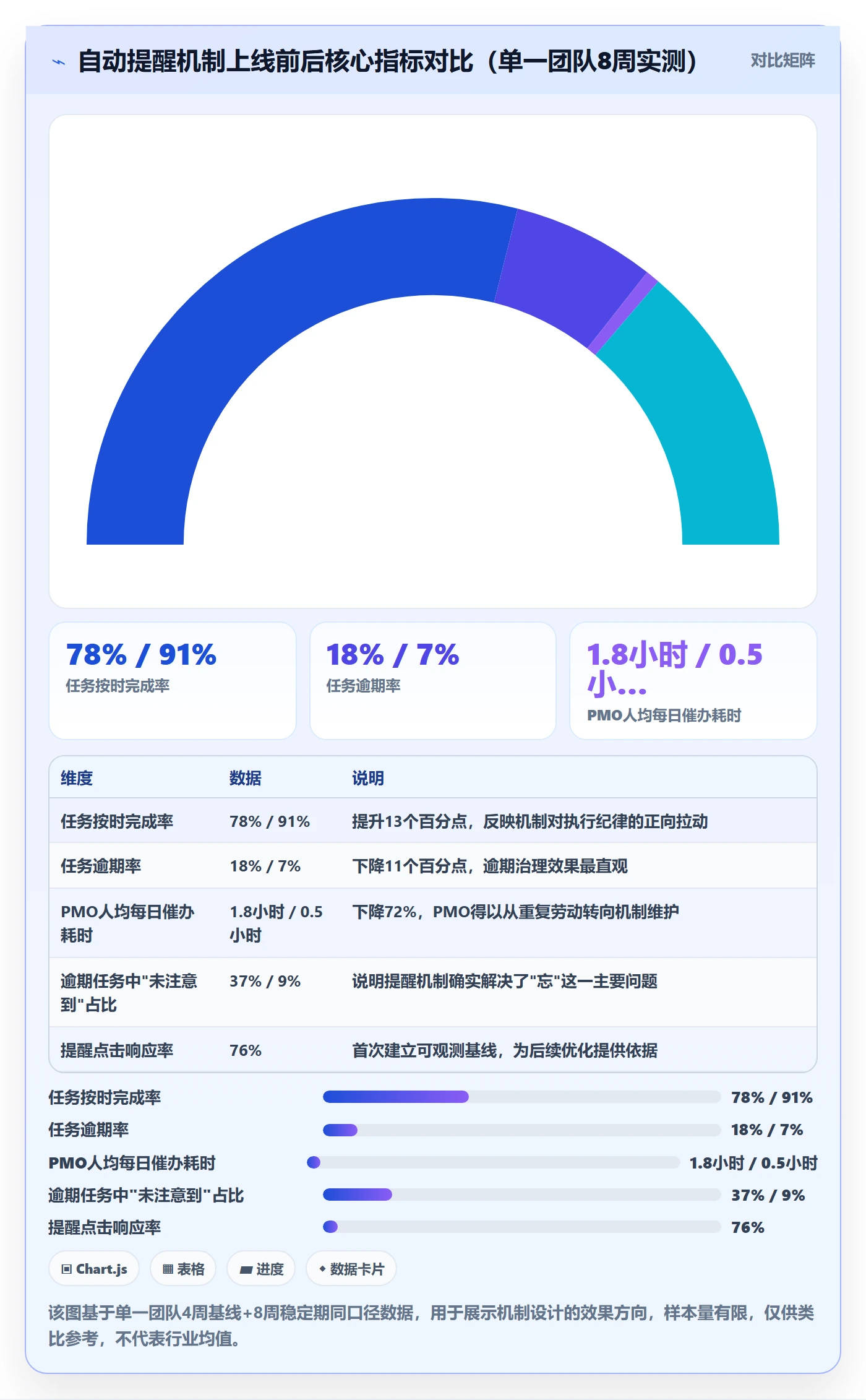The image size is (866, 1400).
Task: Click the 说明 column header
Action: click(368, 778)
